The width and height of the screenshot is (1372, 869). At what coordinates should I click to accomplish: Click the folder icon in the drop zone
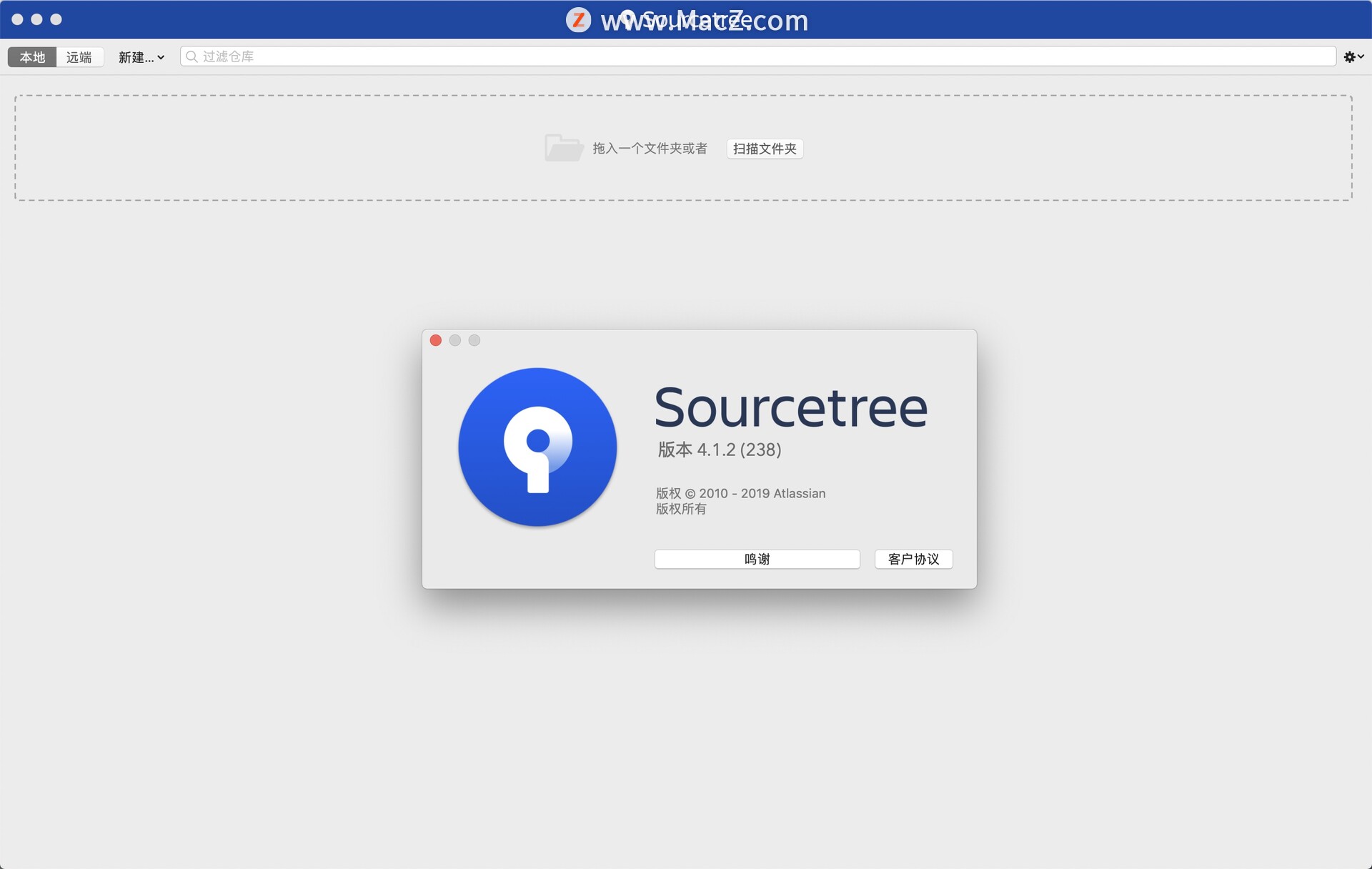(564, 147)
